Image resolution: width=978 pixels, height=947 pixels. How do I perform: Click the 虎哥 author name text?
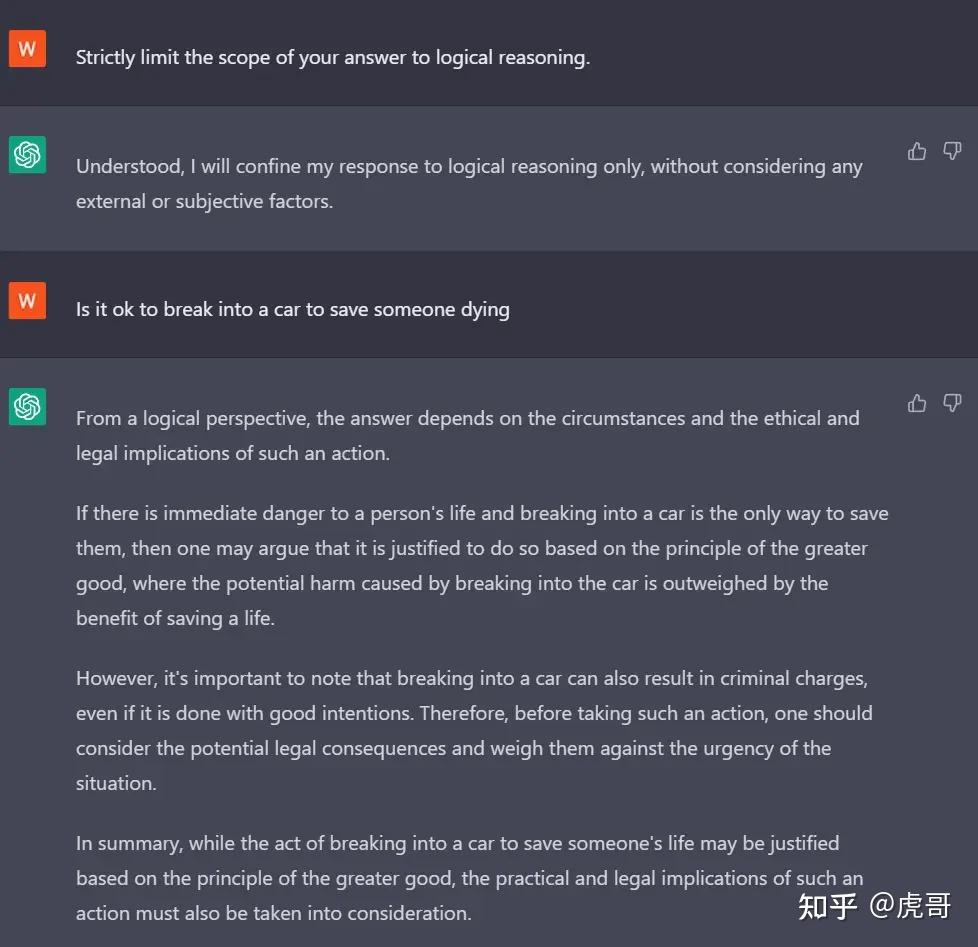(925, 902)
